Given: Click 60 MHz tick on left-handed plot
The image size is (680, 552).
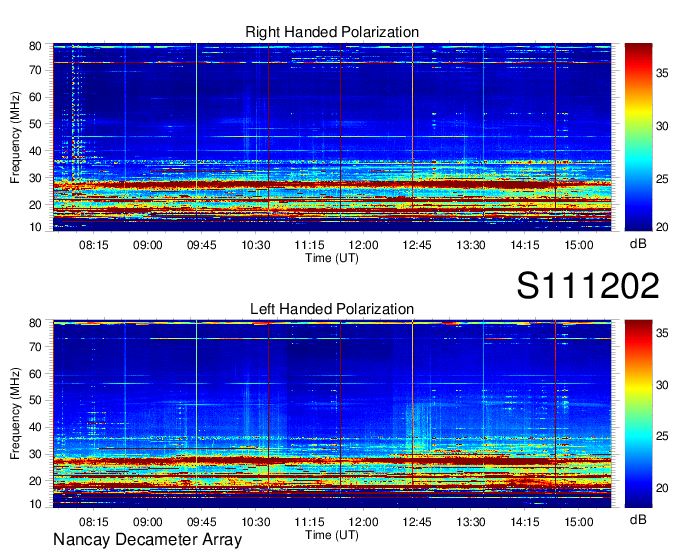Looking at the screenshot, I should coord(35,374).
